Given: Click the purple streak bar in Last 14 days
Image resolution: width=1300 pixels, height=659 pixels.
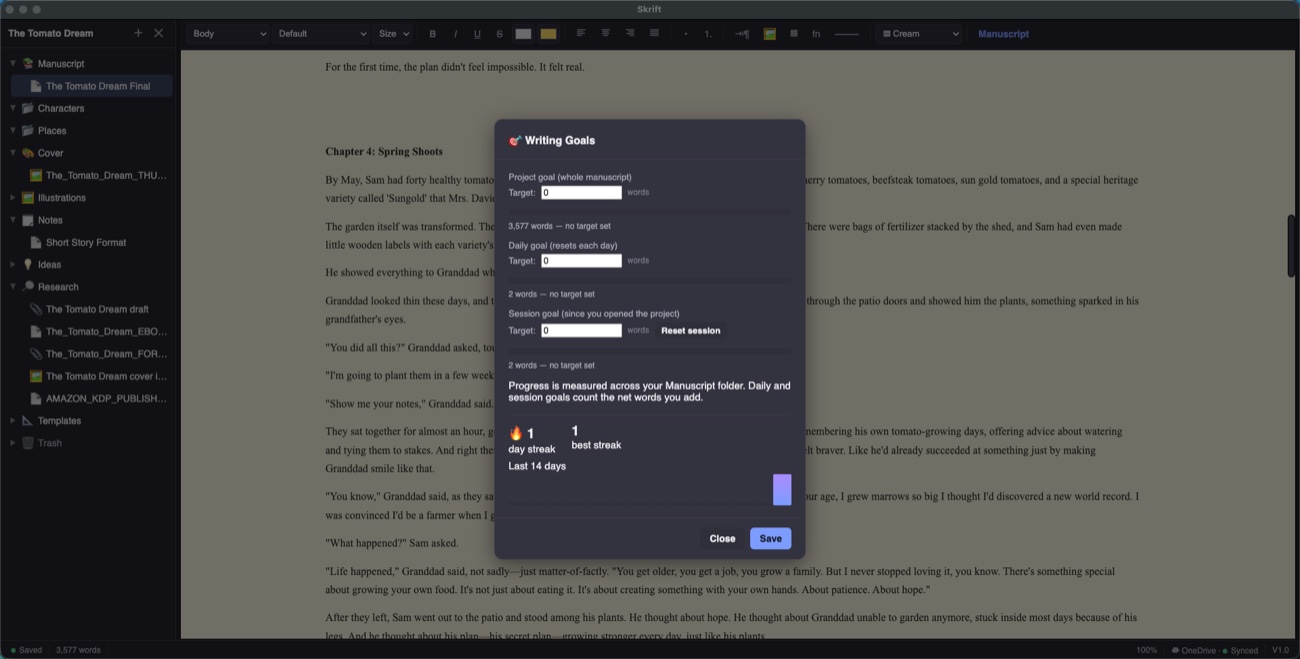Looking at the screenshot, I should [x=782, y=490].
